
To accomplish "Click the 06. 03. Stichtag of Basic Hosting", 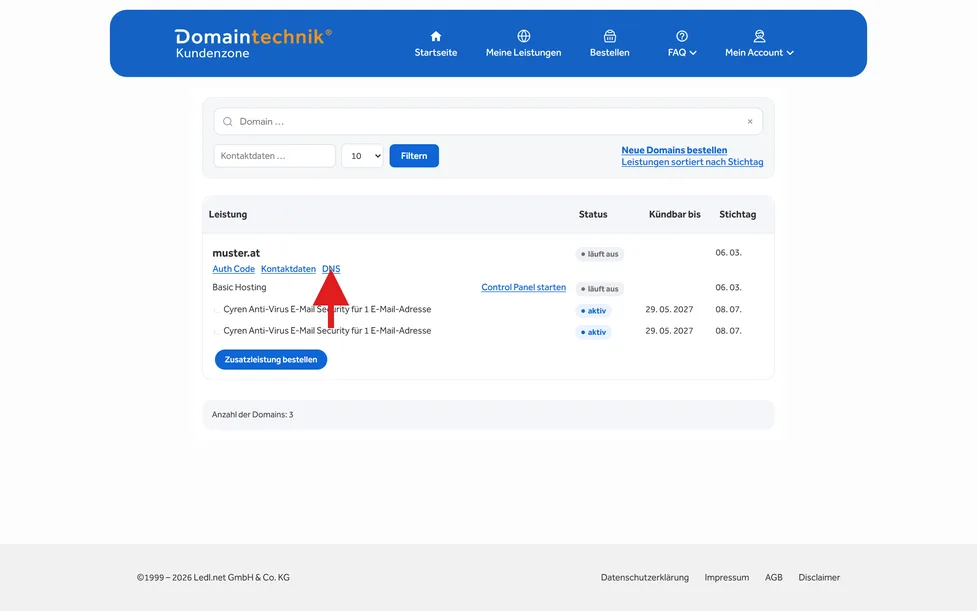I will pyautogui.click(x=728, y=288).
